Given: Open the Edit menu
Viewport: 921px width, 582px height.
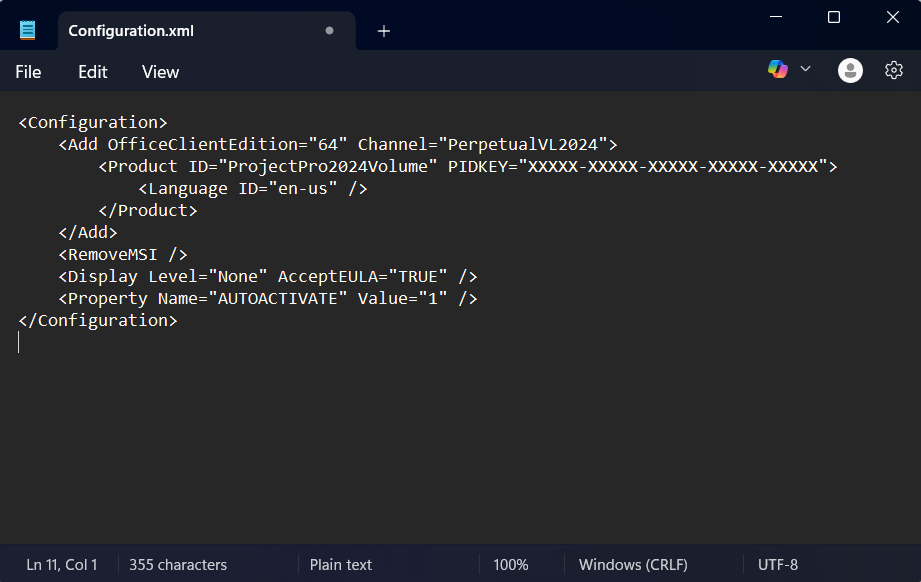Looking at the screenshot, I should pos(93,72).
